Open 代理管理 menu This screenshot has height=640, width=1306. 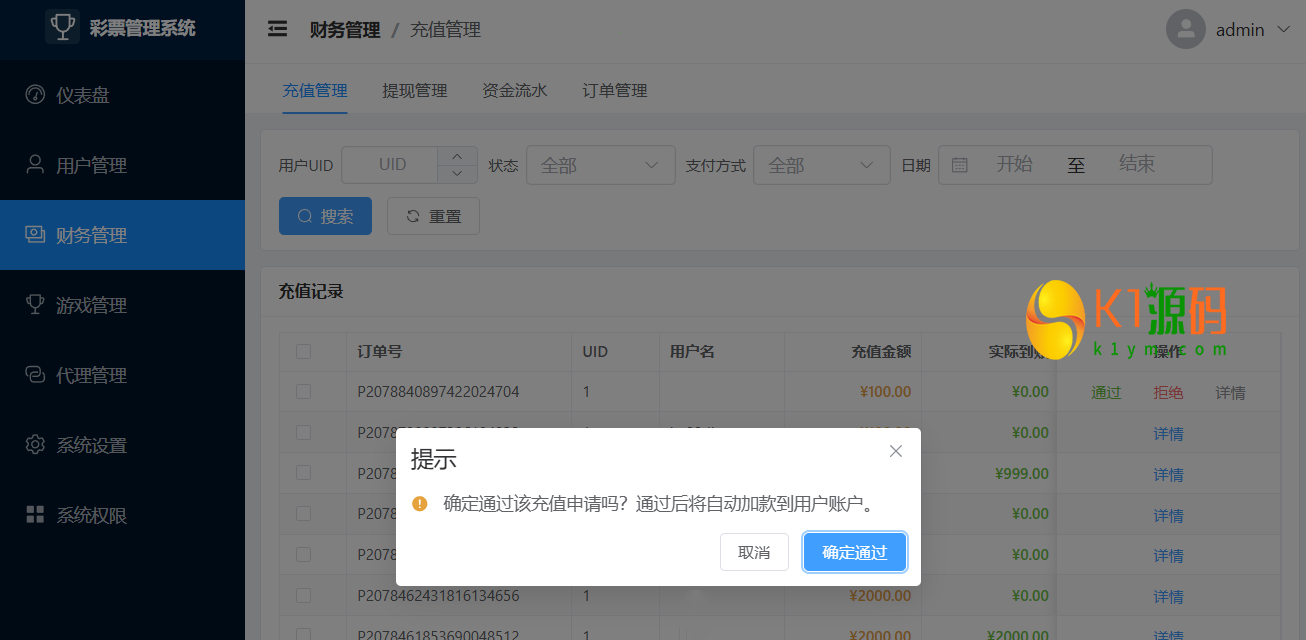(x=122, y=375)
